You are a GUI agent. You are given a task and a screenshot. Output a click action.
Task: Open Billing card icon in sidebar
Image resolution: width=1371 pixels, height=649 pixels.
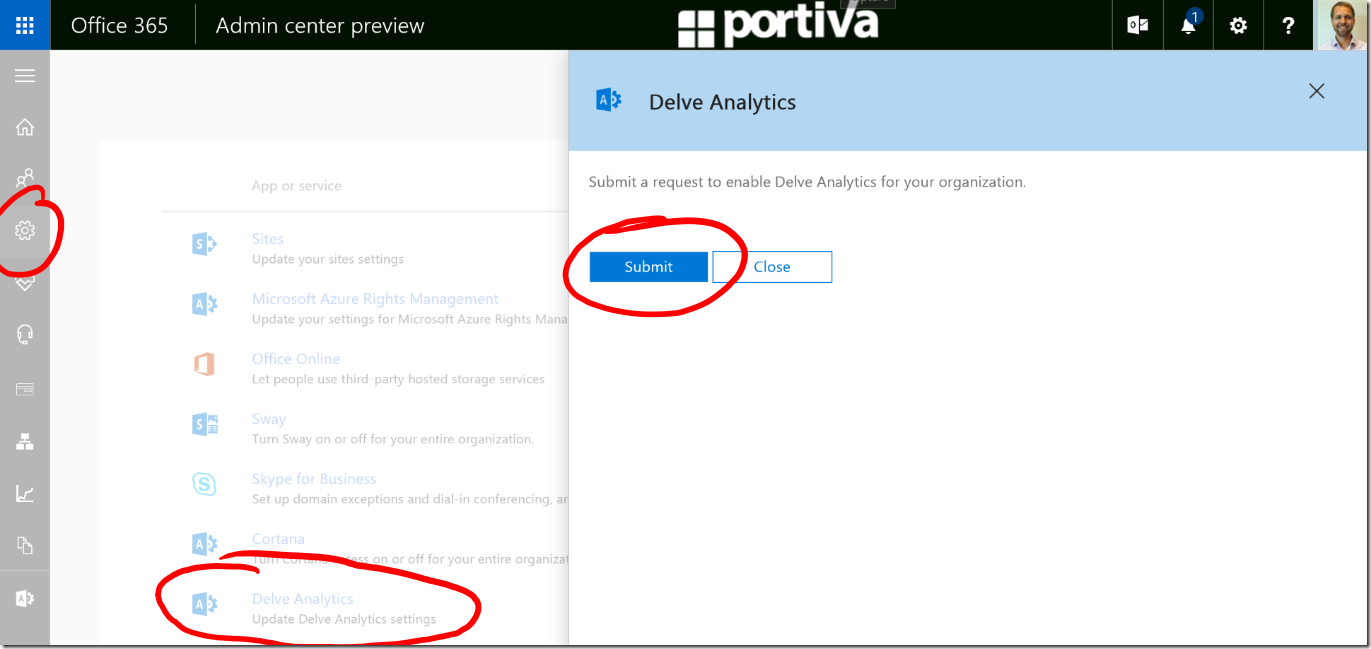point(25,388)
